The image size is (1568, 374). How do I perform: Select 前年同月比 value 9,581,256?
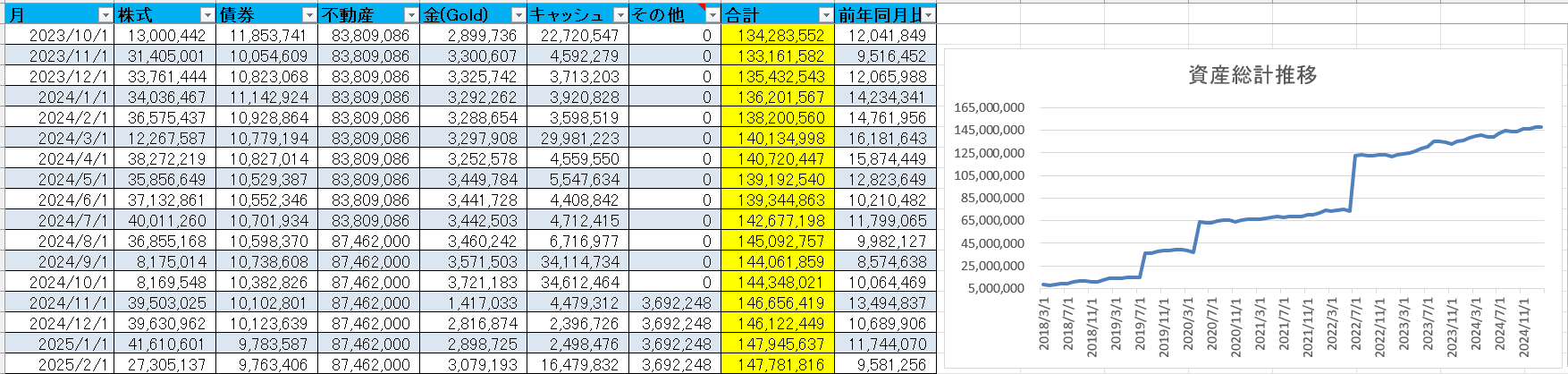coord(886,365)
